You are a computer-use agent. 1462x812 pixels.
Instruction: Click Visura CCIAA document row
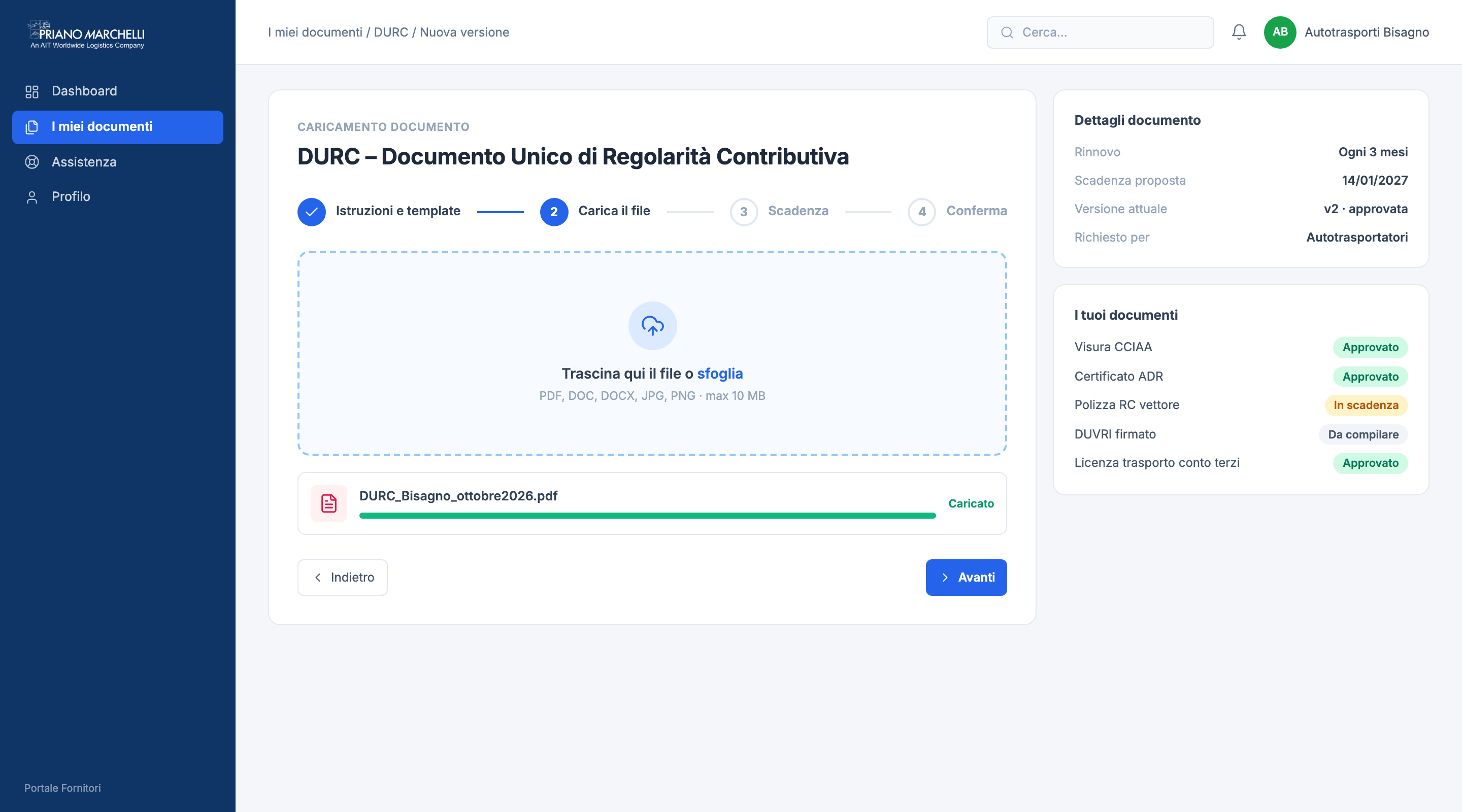pyautogui.click(x=1241, y=347)
